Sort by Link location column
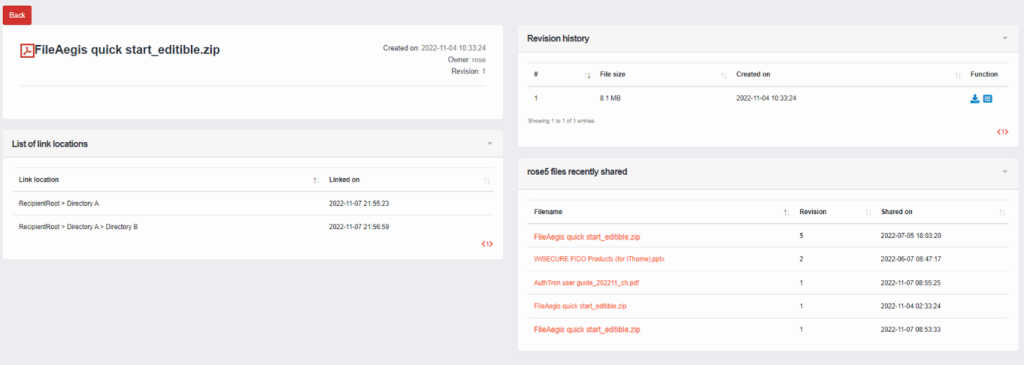 coord(316,180)
